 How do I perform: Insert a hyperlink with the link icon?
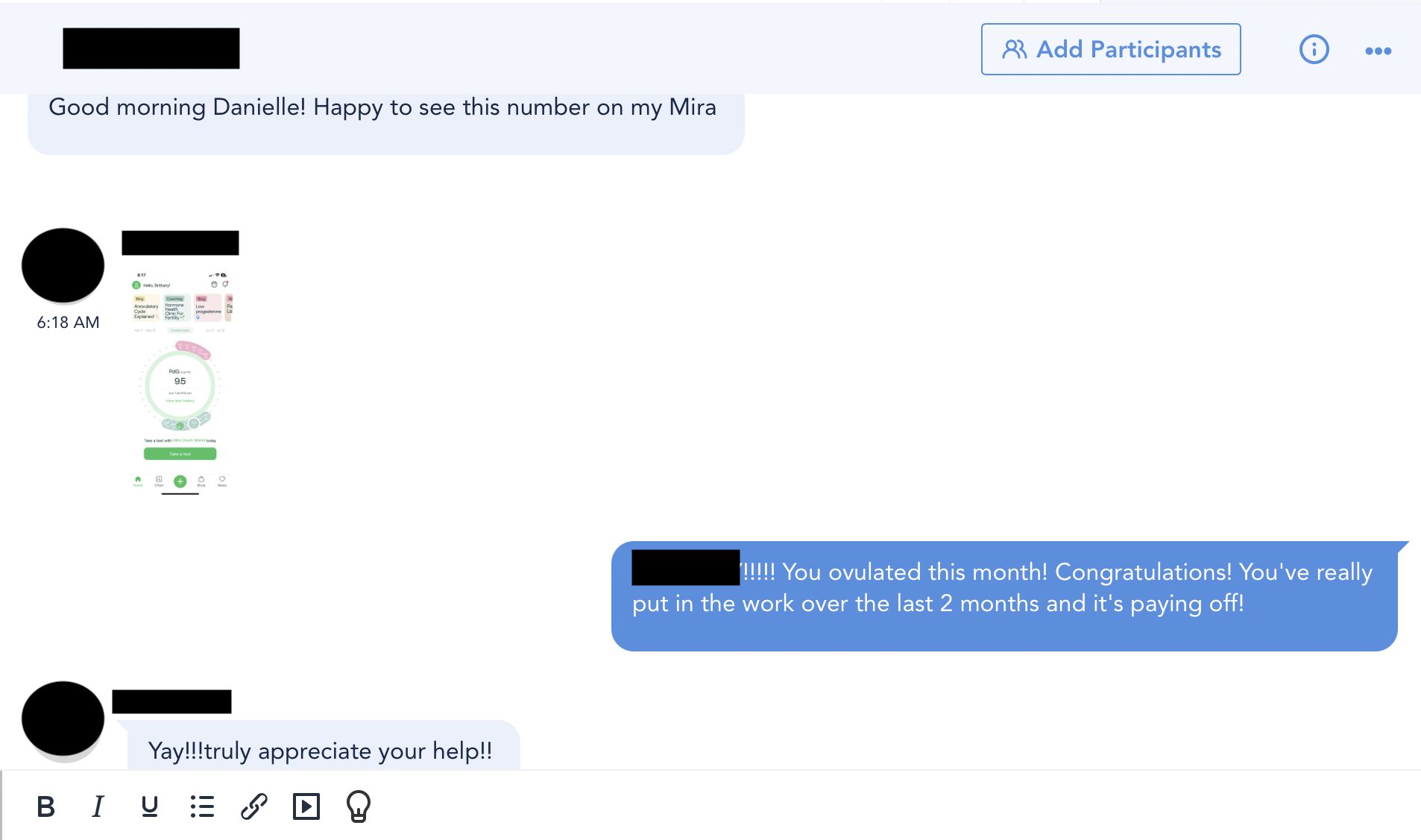[254, 806]
